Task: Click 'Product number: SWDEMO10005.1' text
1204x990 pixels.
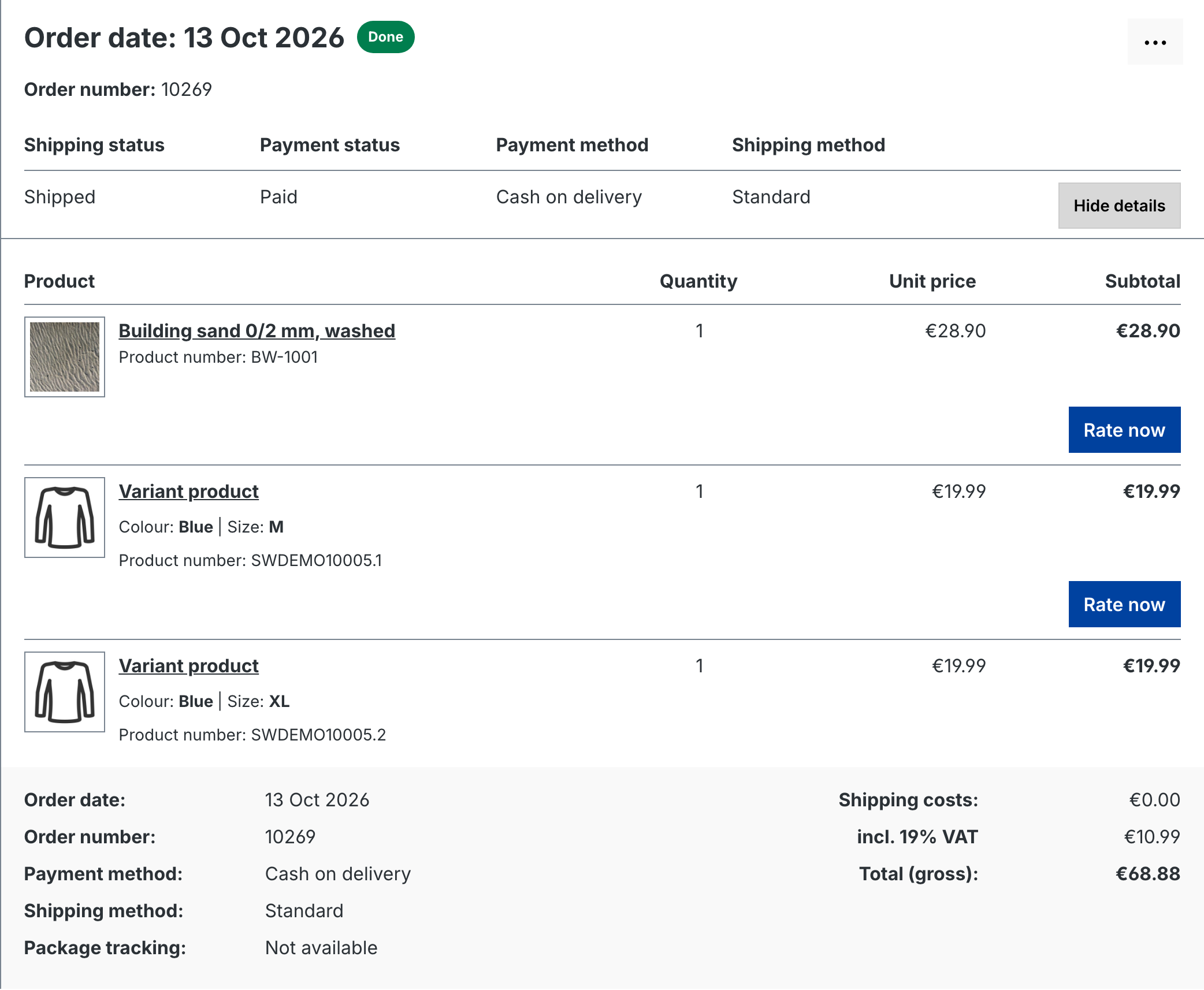Action: coord(250,560)
